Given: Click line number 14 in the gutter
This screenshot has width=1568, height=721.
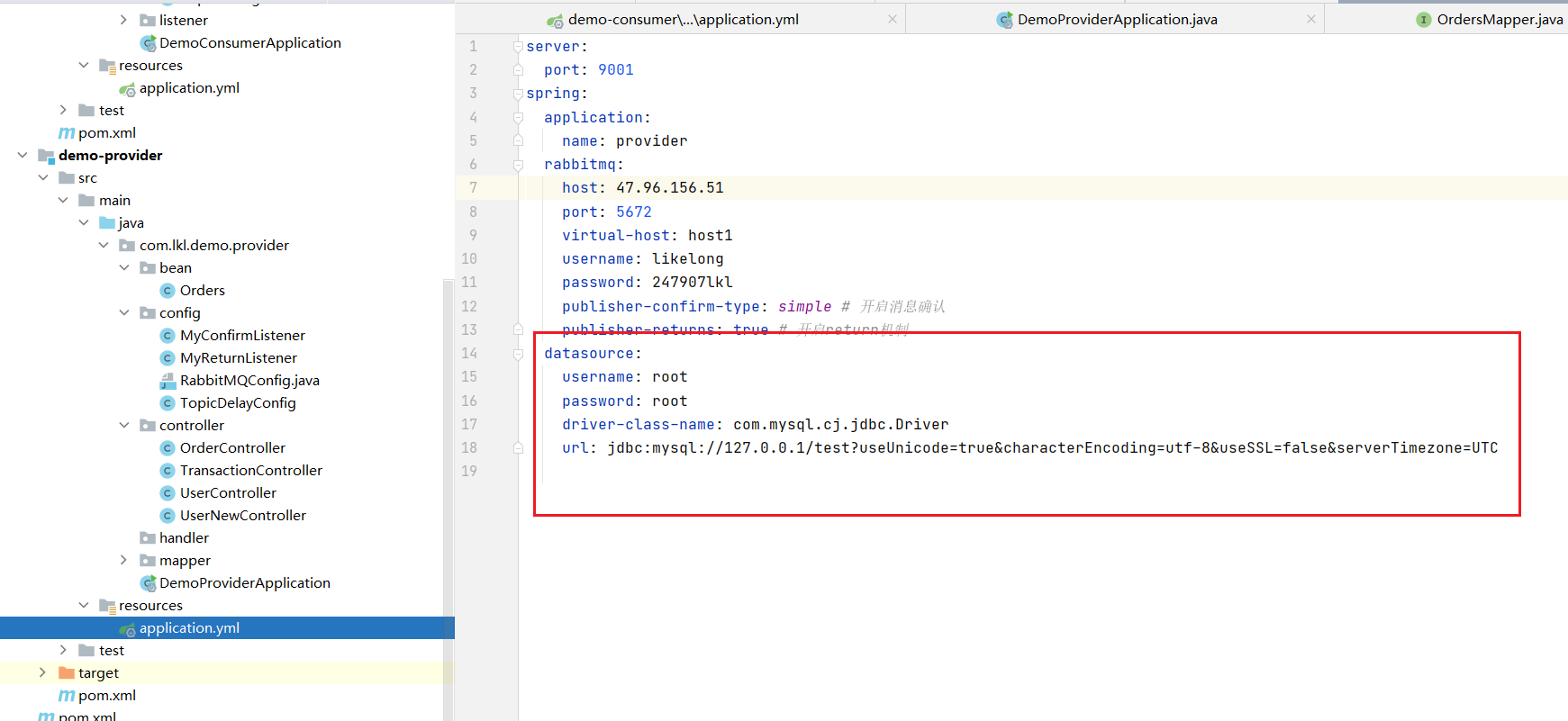Looking at the screenshot, I should pos(469,354).
